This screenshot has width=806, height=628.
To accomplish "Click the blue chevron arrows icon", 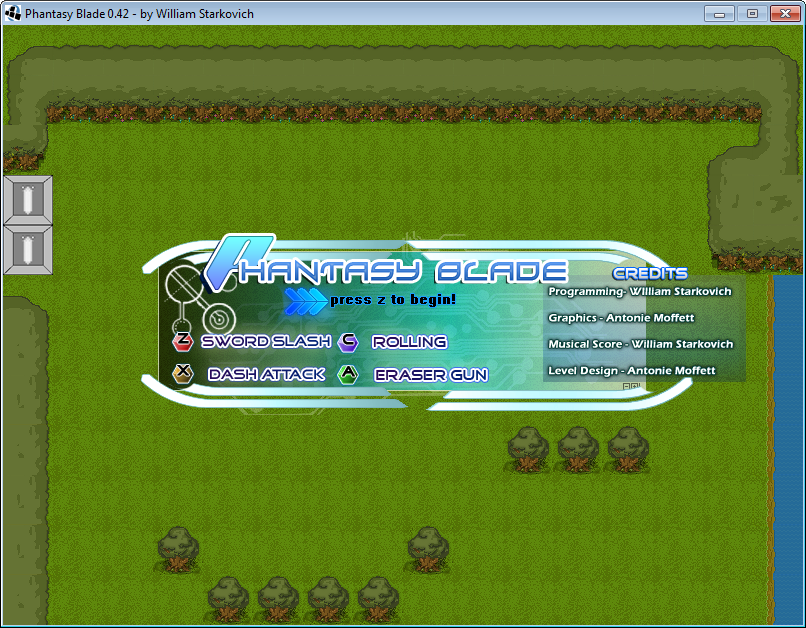I will coord(305,299).
